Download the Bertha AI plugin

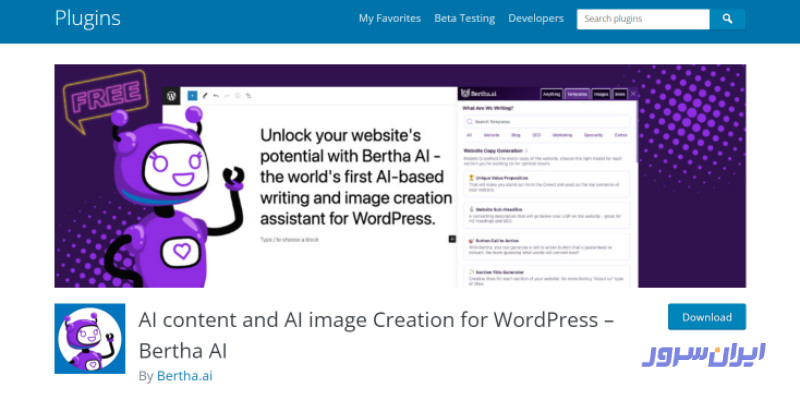pos(707,317)
